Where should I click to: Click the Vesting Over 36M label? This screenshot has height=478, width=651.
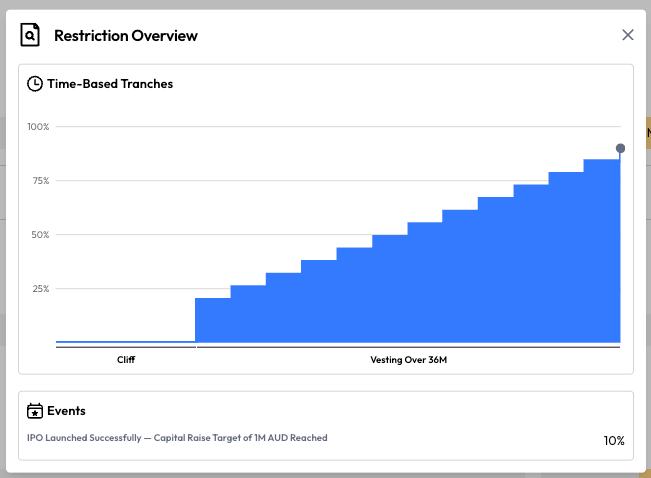pyautogui.click(x=409, y=360)
